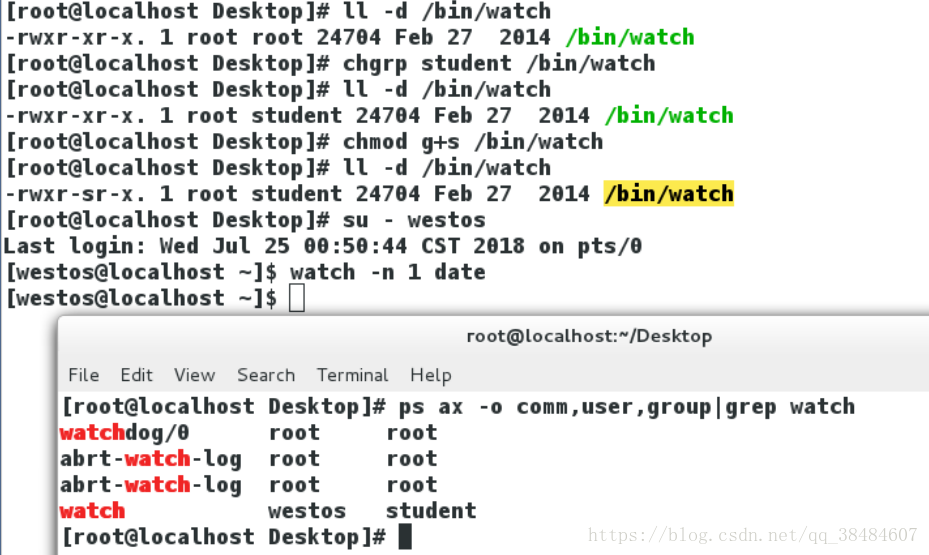Click the cursor at root Desktop prompt

tap(405, 537)
